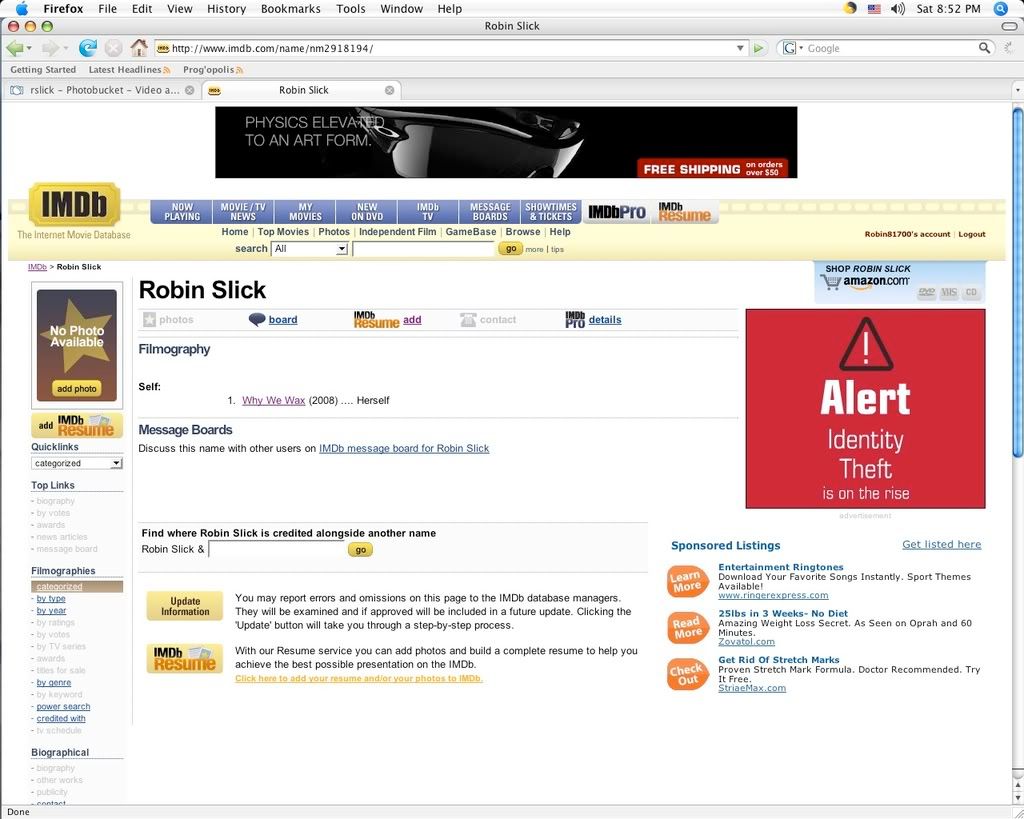Click the Check Out orange badge
The image size is (1024, 819).
(x=688, y=674)
